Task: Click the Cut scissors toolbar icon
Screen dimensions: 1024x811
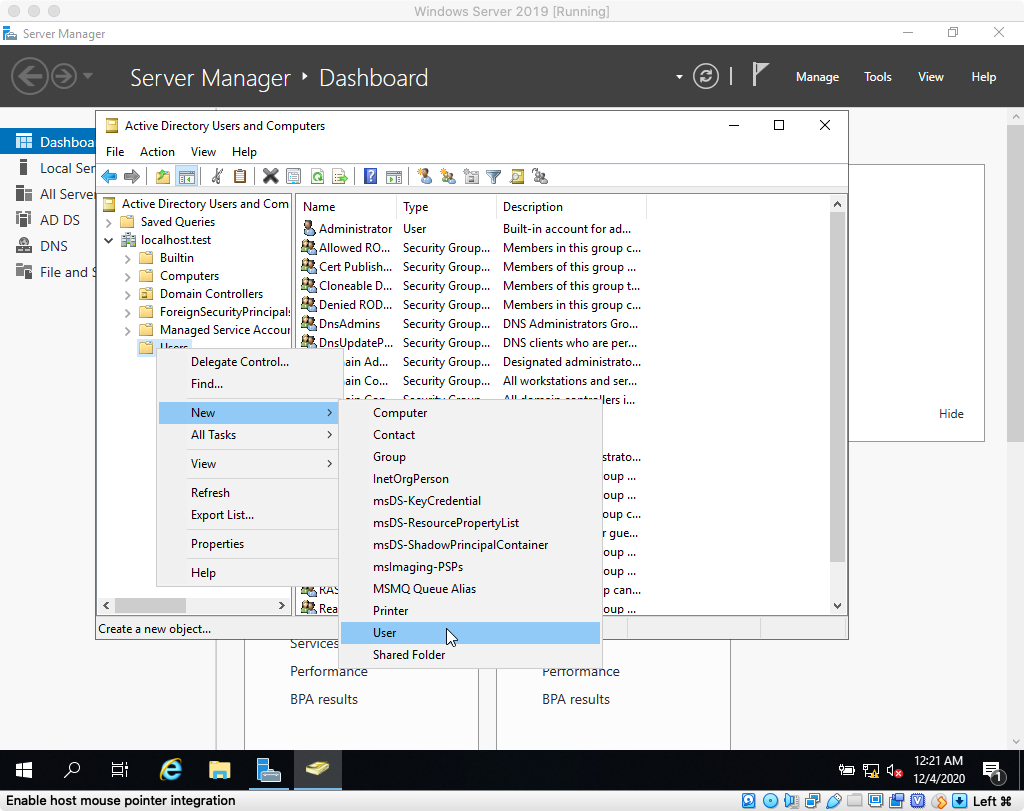Action: click(x=217, y=176)
